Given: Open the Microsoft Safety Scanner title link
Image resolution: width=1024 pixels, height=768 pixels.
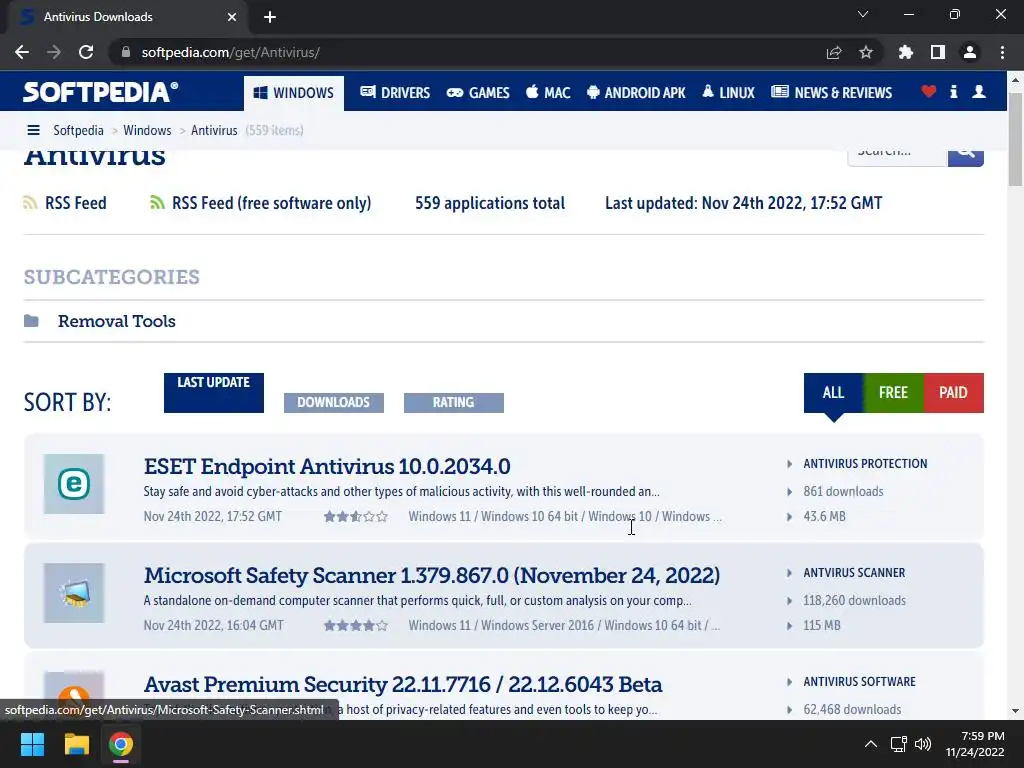Looking at the screenshot, I should 432,575.
